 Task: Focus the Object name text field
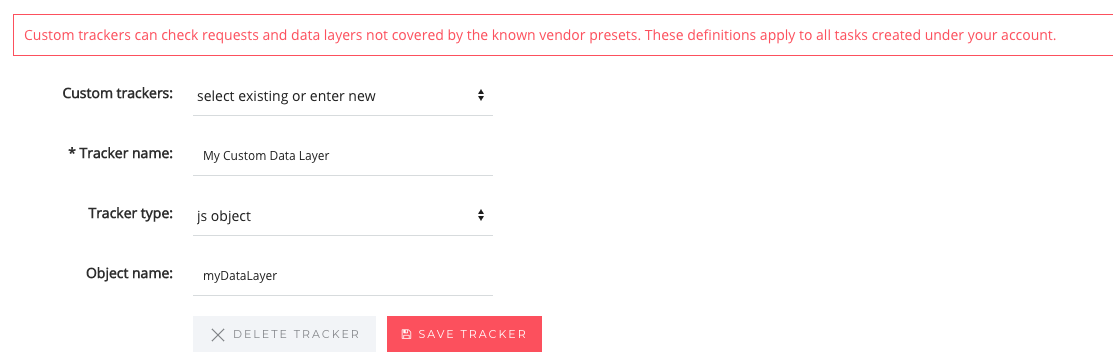pos(343,276)
